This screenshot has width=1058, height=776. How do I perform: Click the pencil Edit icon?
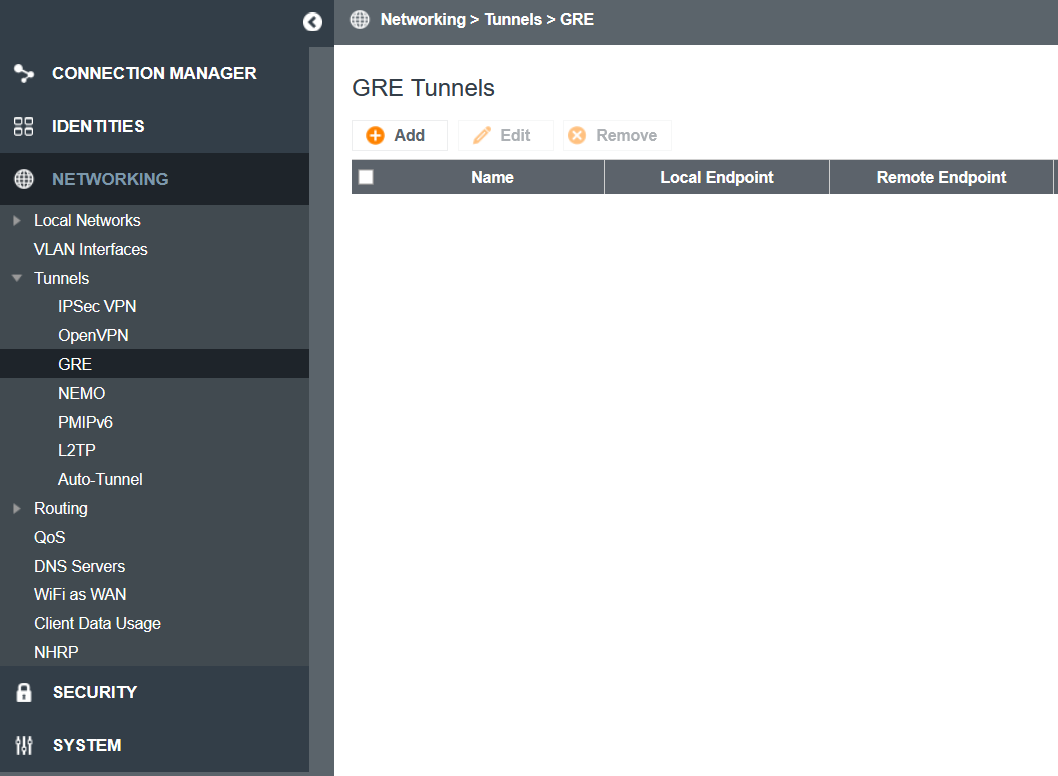(x=482, y=136)
